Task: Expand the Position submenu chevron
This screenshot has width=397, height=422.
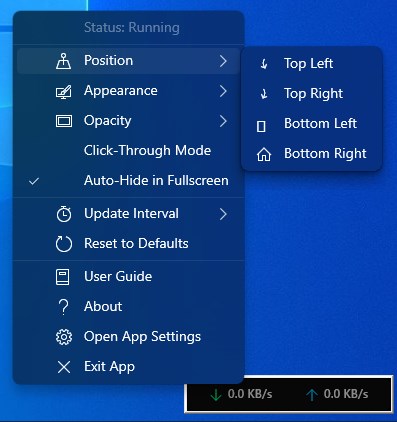Action: coord(223,61)
